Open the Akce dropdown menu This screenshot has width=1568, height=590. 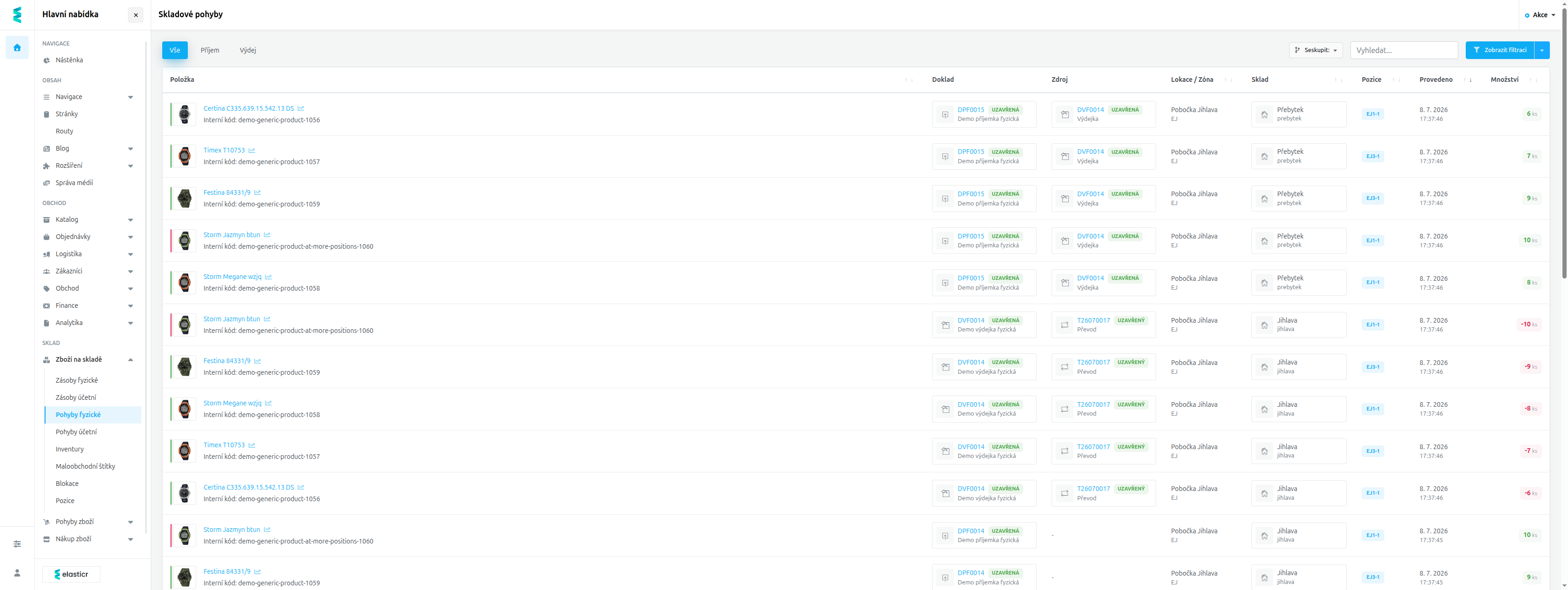point(1540,15)
